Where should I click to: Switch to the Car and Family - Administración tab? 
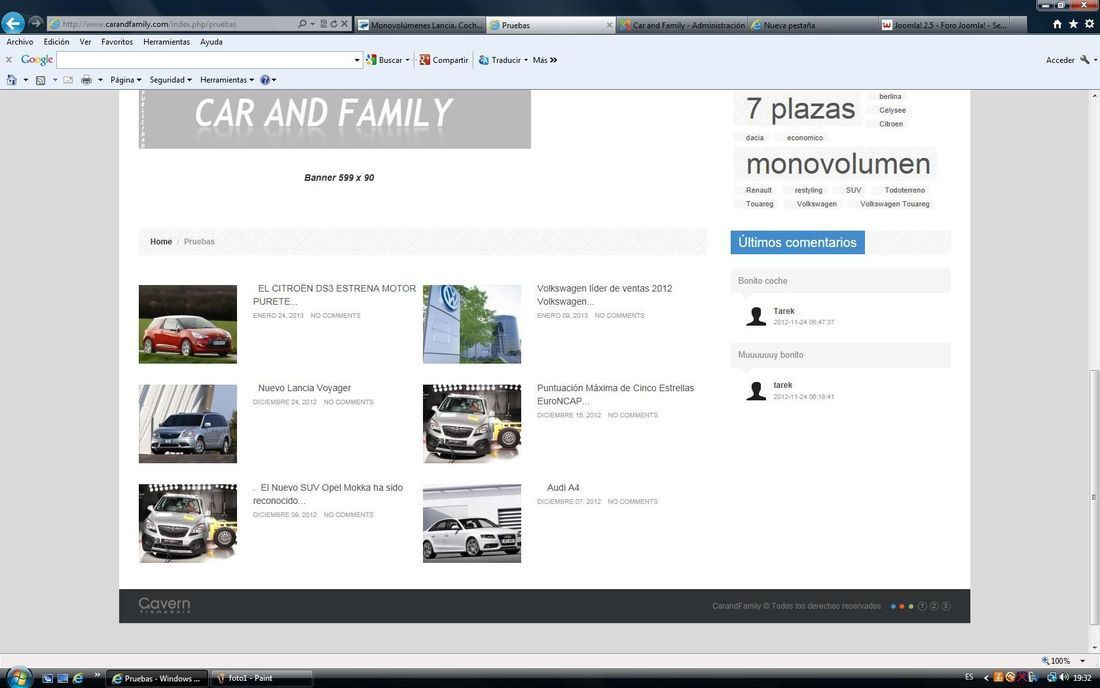coord(683,25)
